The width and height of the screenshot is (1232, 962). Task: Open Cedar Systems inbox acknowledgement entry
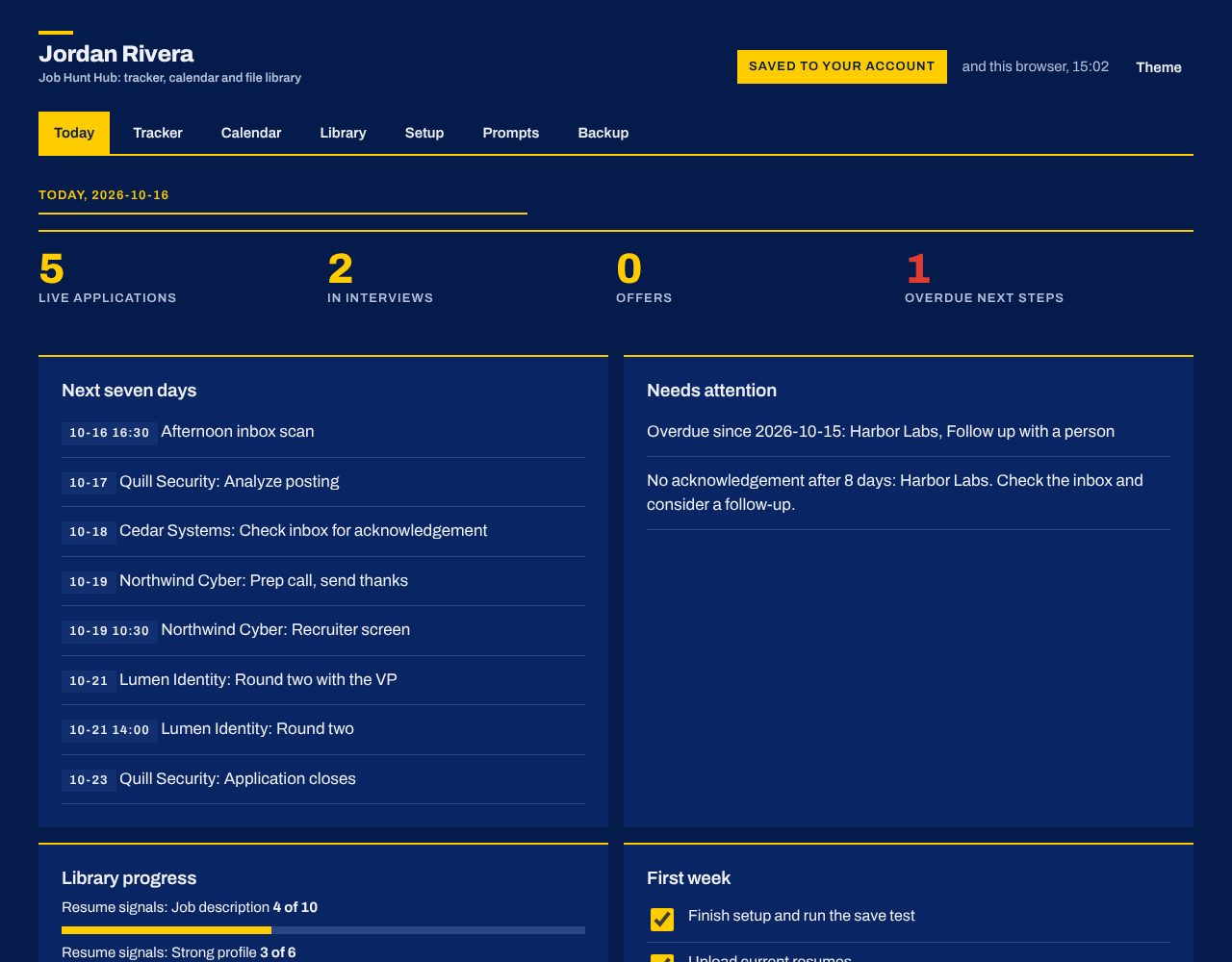coord(323,531)
